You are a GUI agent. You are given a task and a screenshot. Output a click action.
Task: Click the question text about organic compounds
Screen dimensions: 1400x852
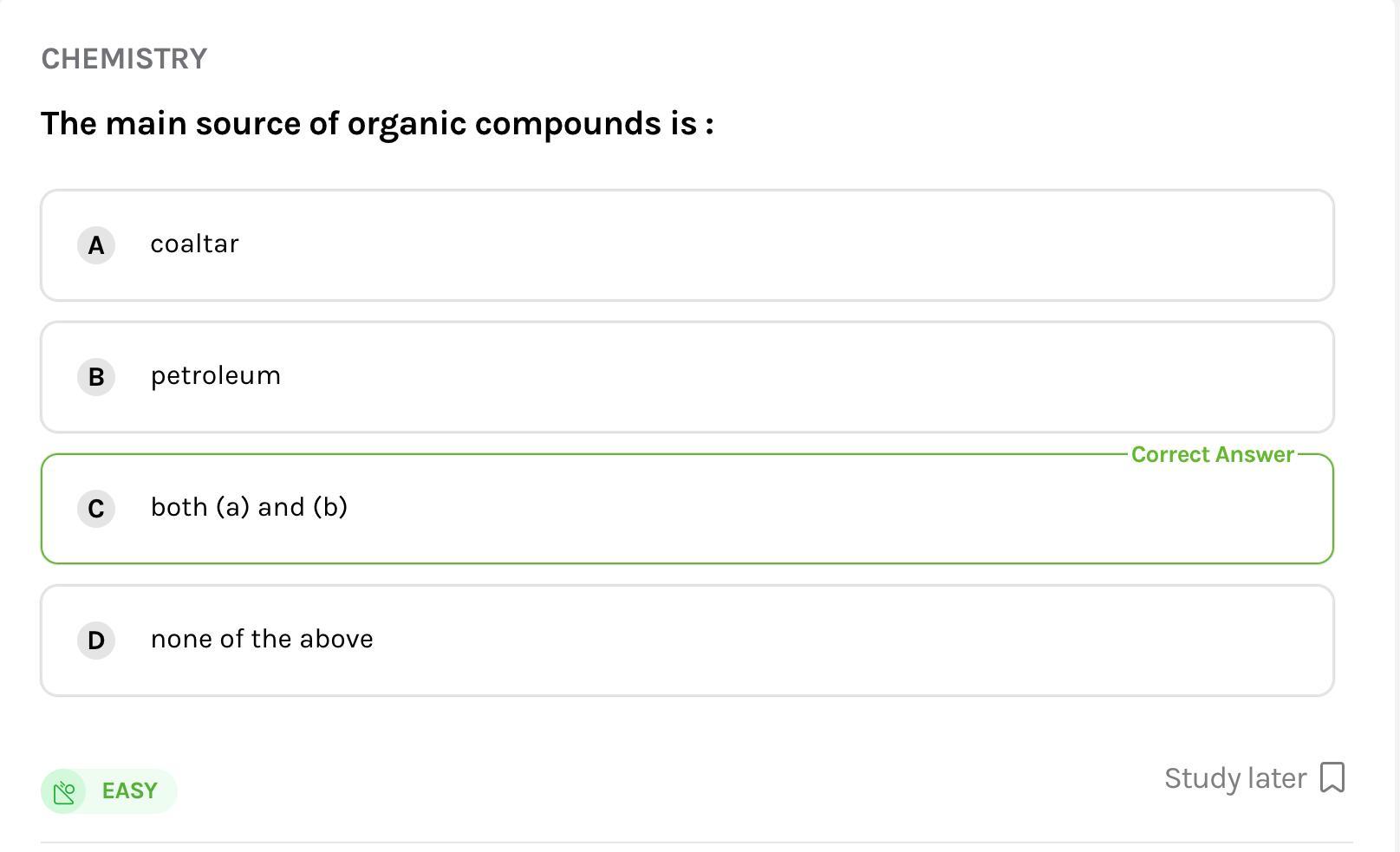pyautogui.click(x=377, y=124)
